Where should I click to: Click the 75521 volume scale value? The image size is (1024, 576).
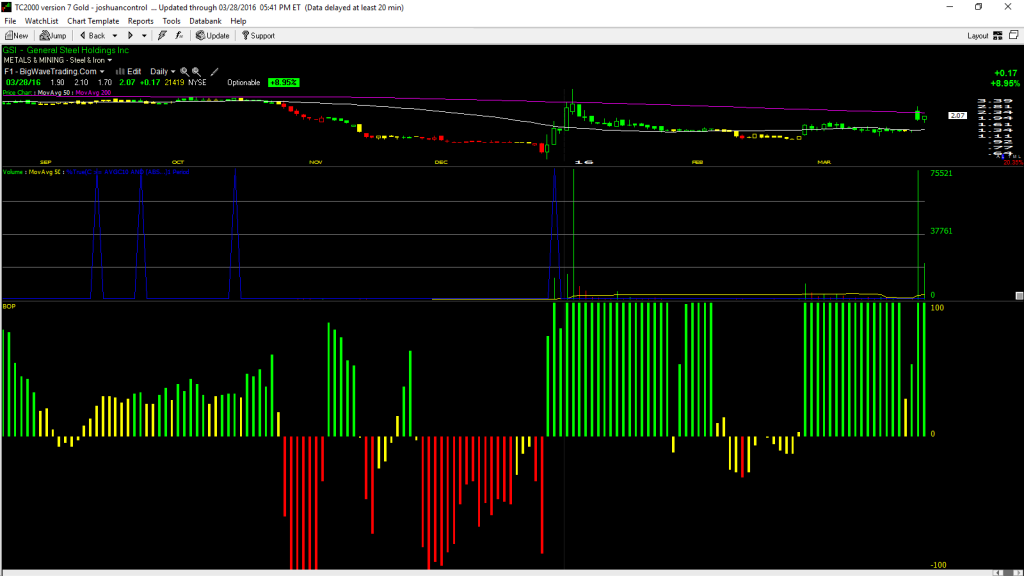click(x=941, y=174)
